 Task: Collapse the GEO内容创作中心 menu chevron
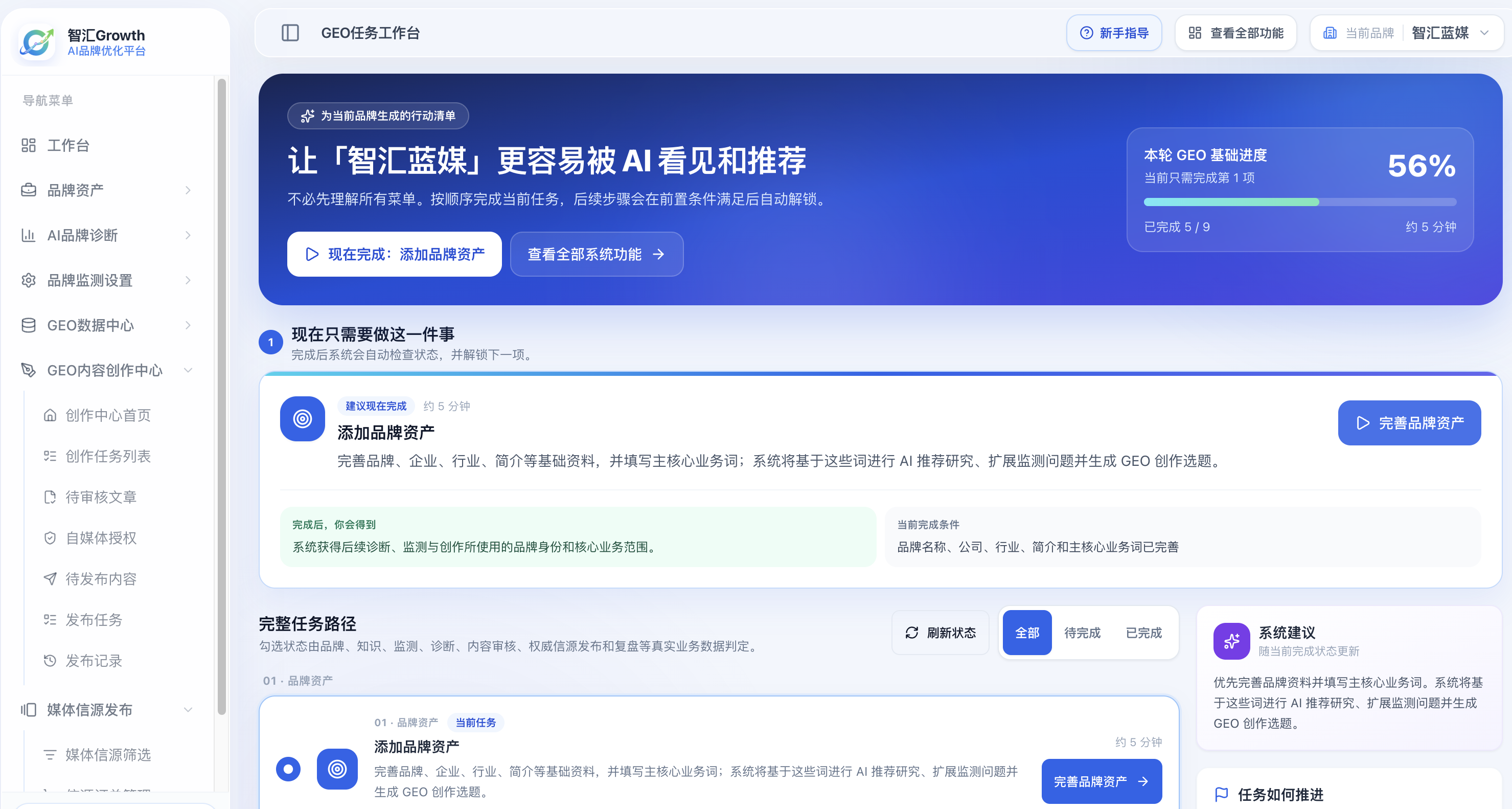click(188, 370)
